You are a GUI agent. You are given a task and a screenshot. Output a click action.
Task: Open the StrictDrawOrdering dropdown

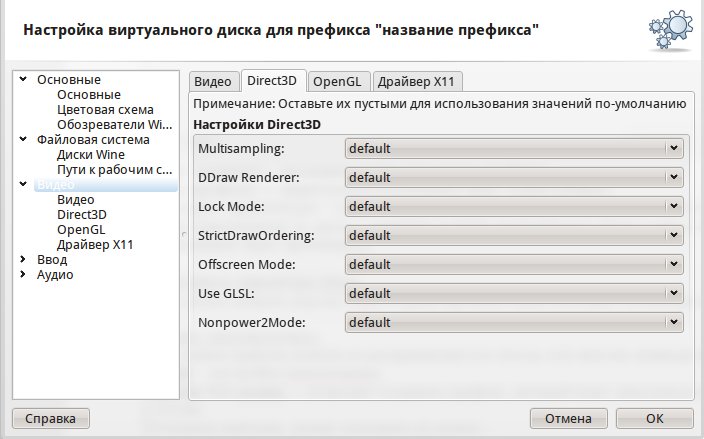[x=514, y=236]
